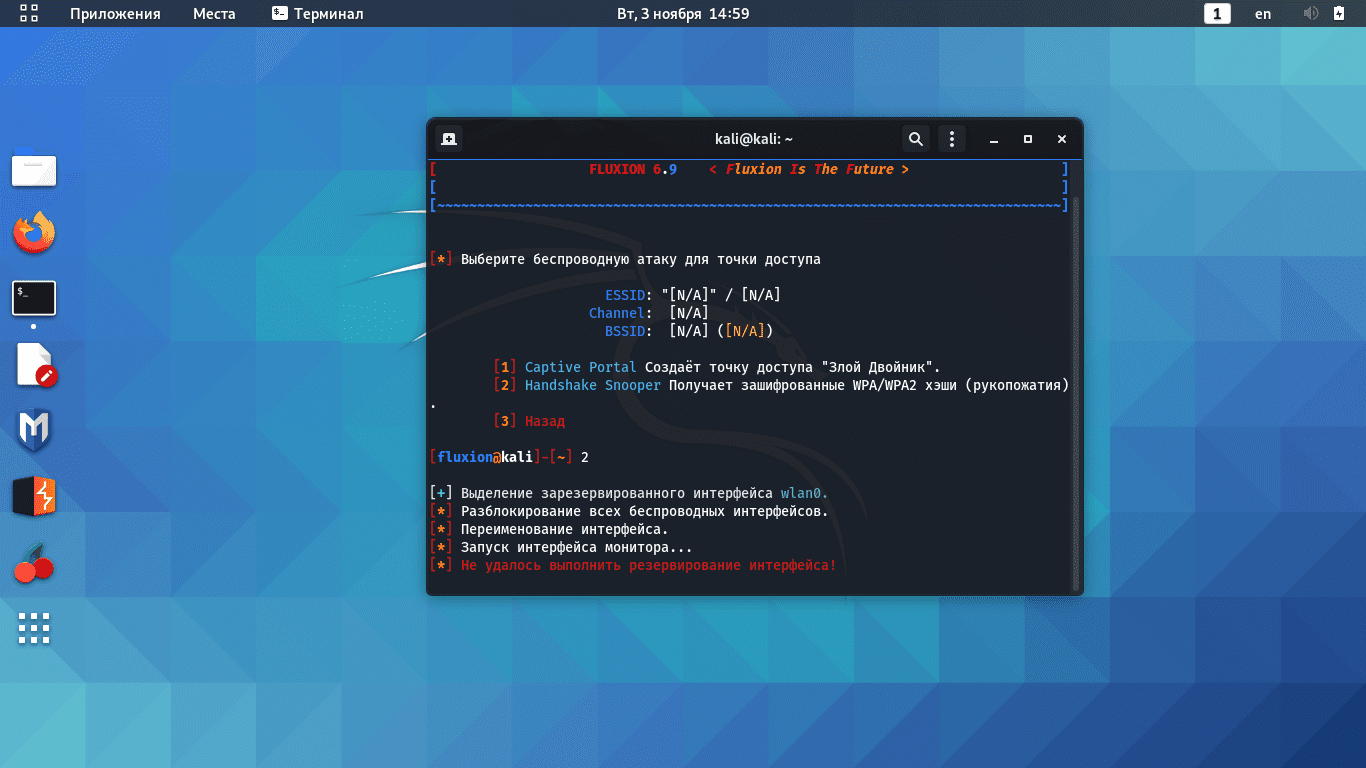Open new tab in terminal window
Viewport: 1366px width, 768px height.
pos(449,139)
